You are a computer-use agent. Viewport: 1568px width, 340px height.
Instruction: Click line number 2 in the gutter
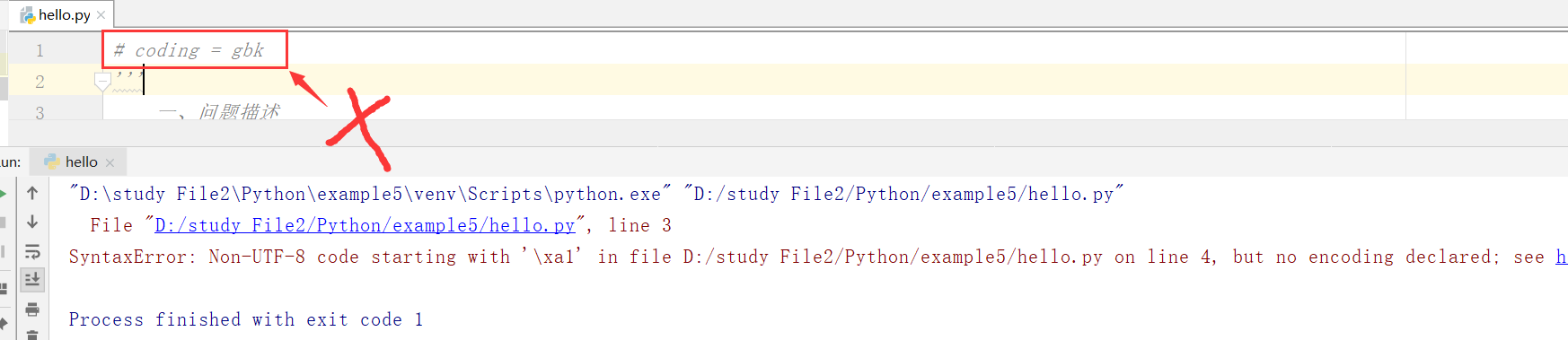click(x=40, y=82)
